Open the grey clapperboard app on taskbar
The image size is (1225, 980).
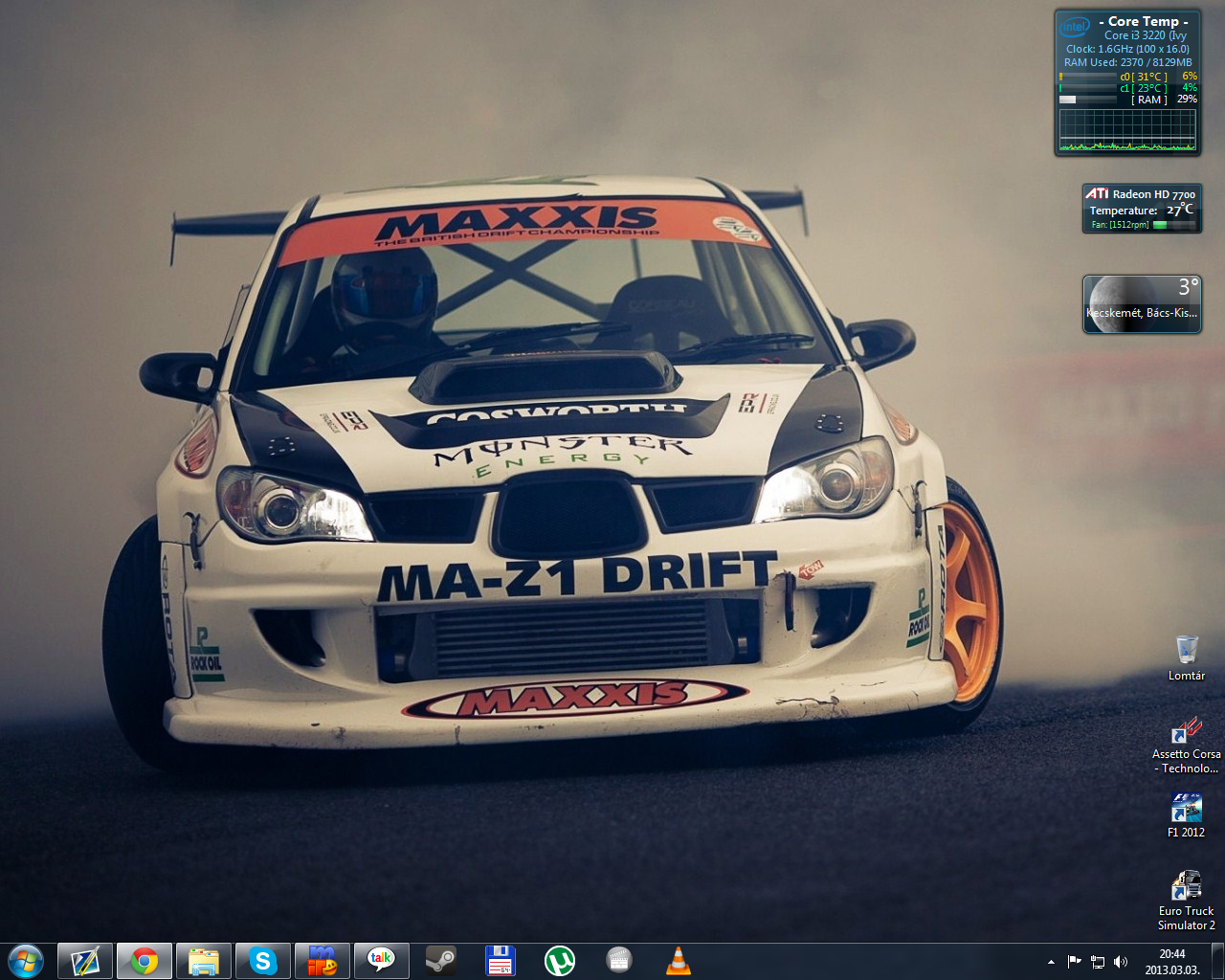[x=619, y=961]
